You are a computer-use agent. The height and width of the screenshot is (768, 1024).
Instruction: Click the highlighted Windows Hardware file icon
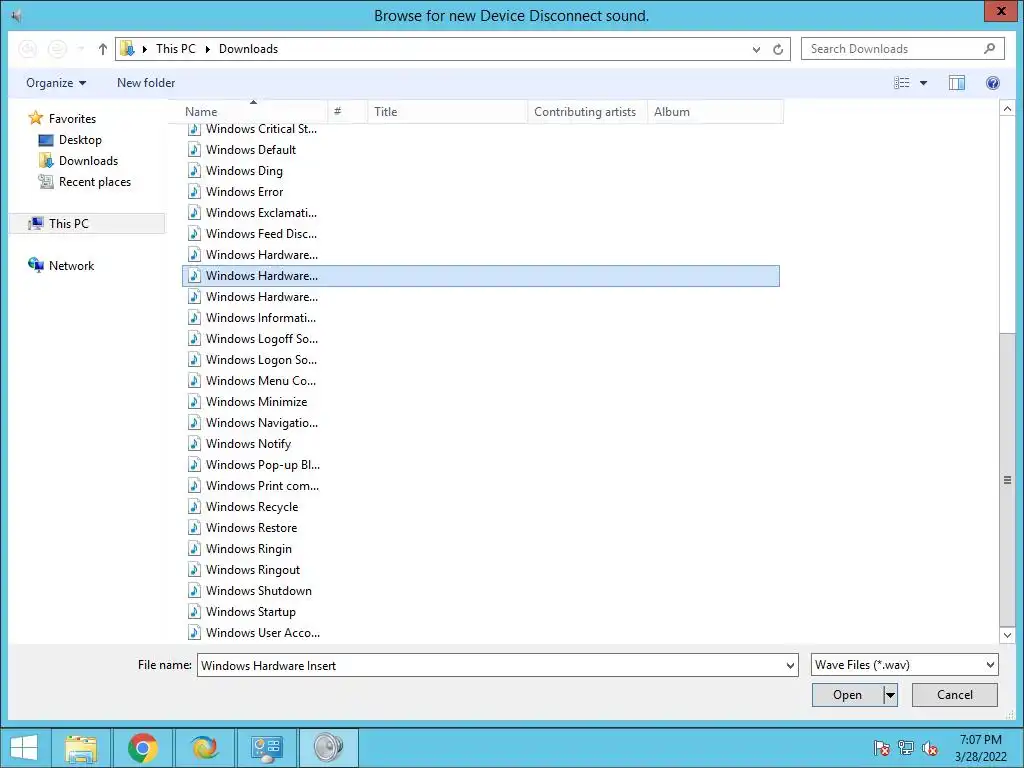coord(194,276)
